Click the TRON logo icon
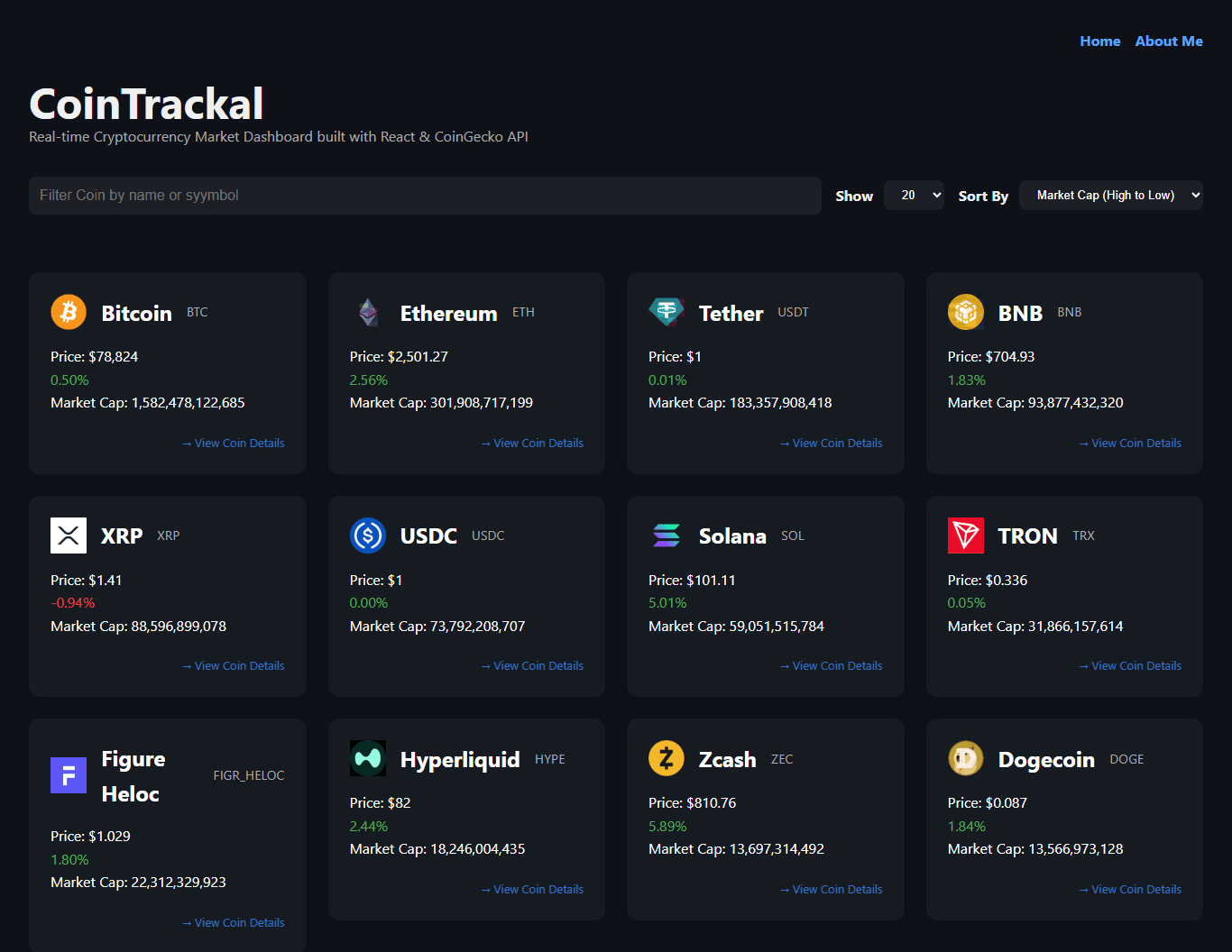 pos(966,535)
